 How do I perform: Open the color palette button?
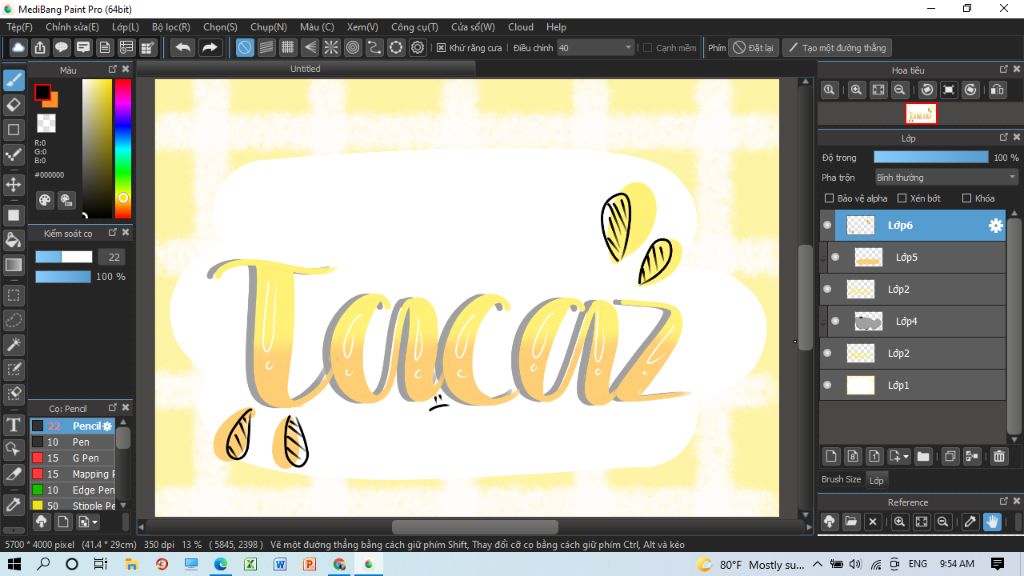(x=44, y=200)
